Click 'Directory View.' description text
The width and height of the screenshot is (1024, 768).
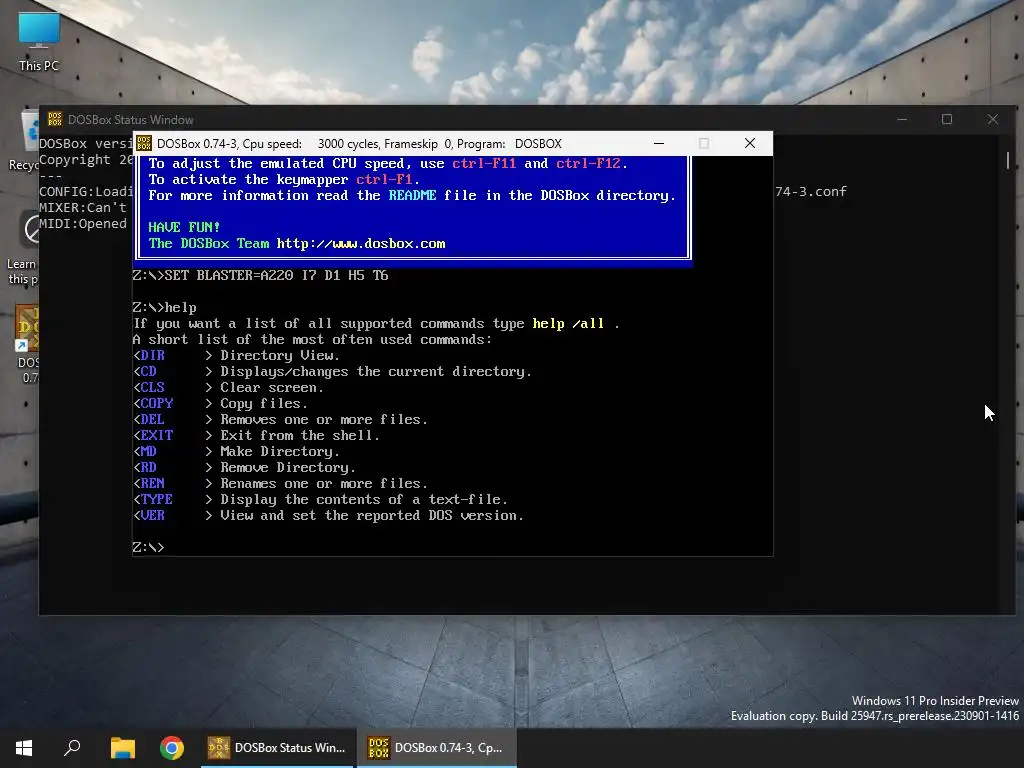tap(280, 355)
